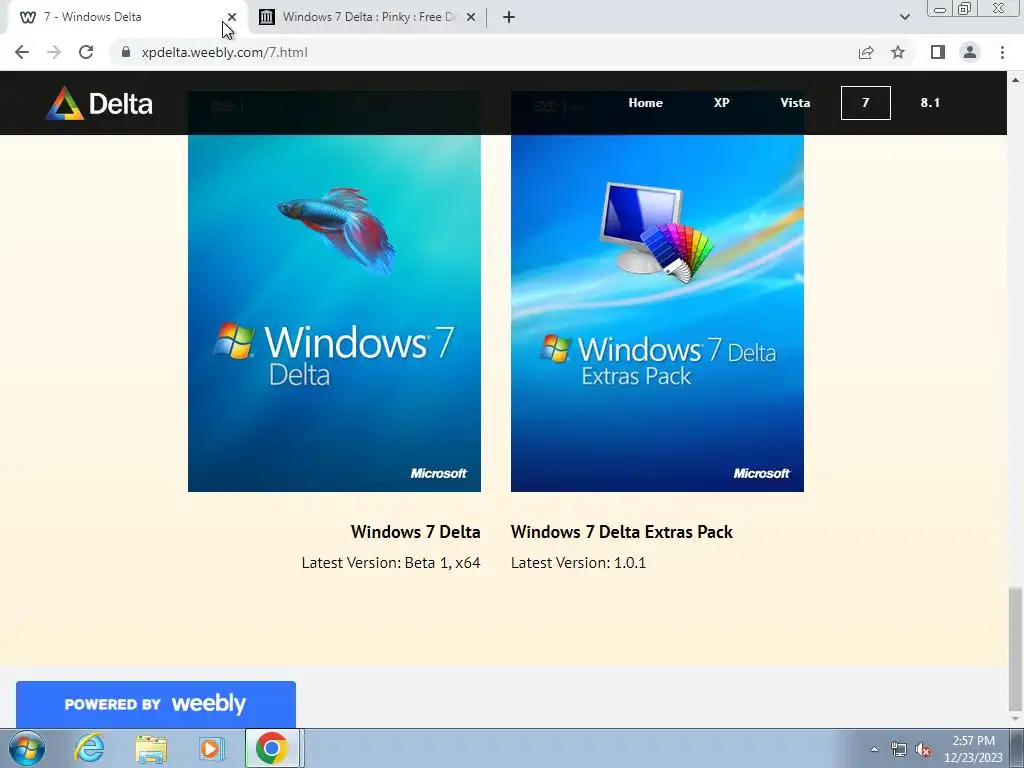The width and height of the screenshot is (1024, 768).
Task: Bookmark this page with the star
Action: [898, 52]
